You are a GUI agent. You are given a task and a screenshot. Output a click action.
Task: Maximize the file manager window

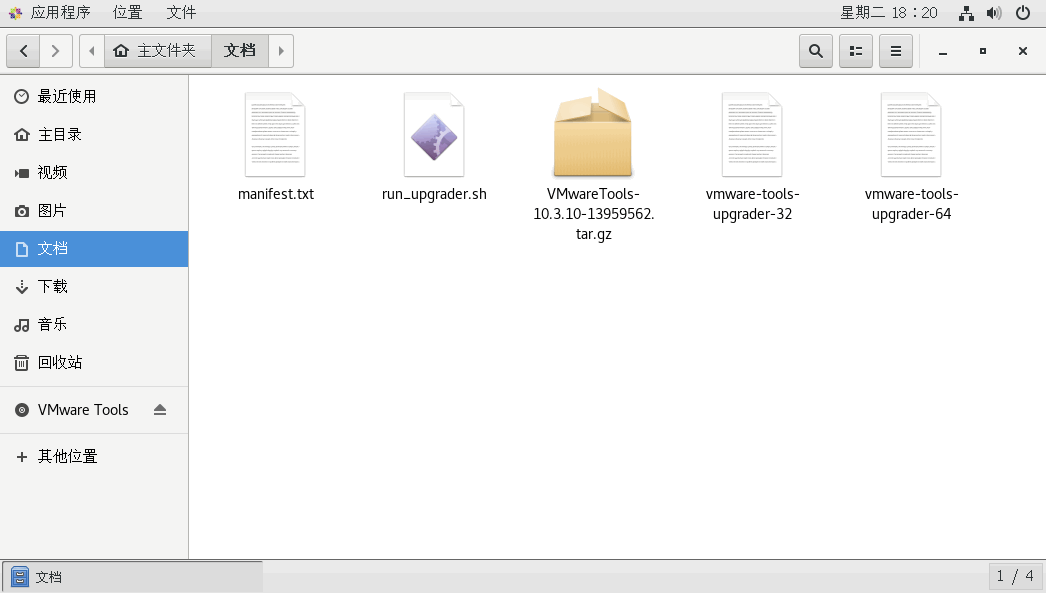pyautogui.click(x=983, y=51)
